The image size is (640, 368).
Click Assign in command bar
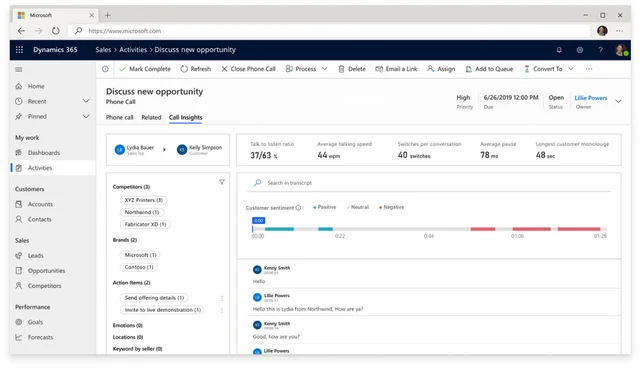pyautogui.click(x=441, y=69)
